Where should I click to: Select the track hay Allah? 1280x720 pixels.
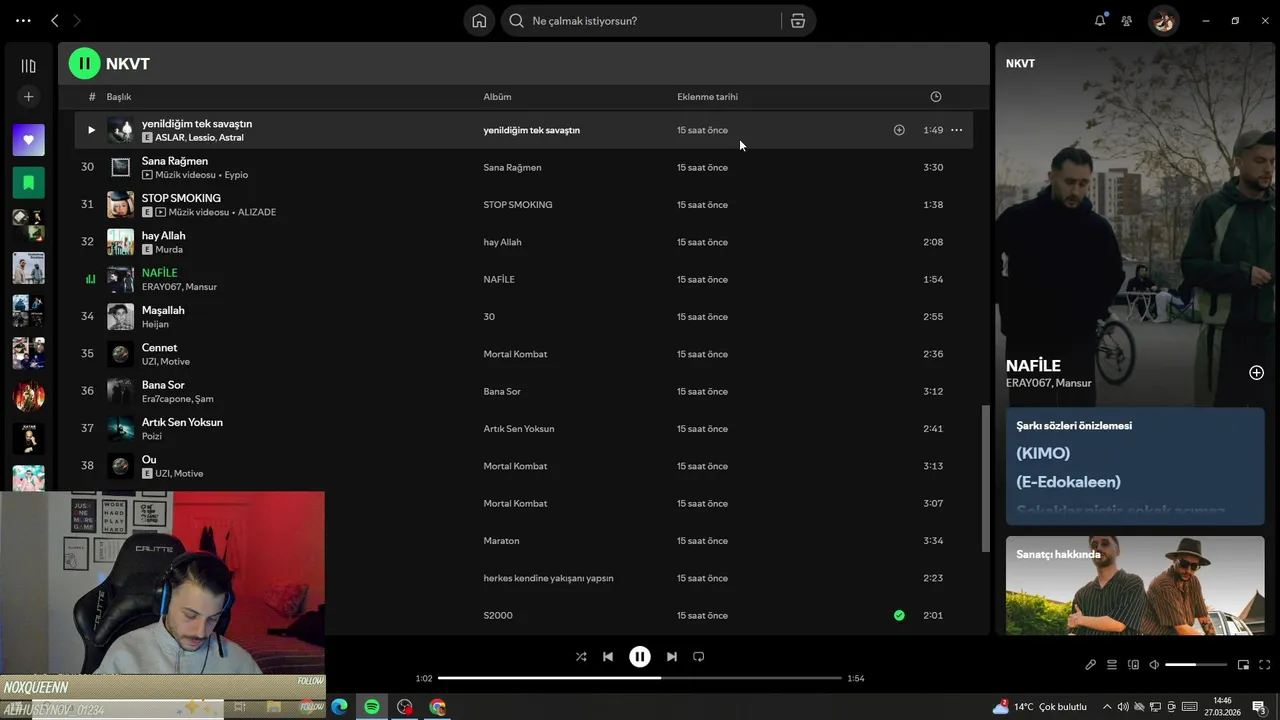click(163, 236)
